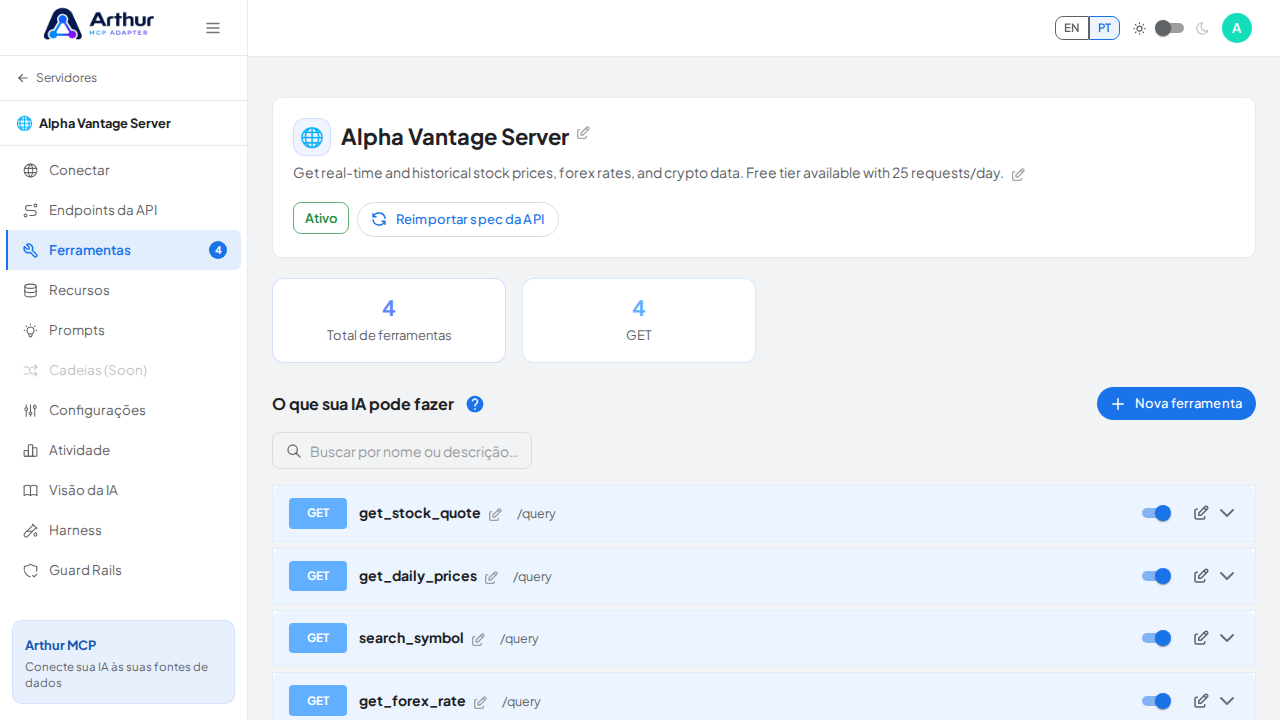Viewport: 1280px width, 720px height.
Task: Open help icon next to O que sua IA pode fazer
Action: tap(475, 404)
